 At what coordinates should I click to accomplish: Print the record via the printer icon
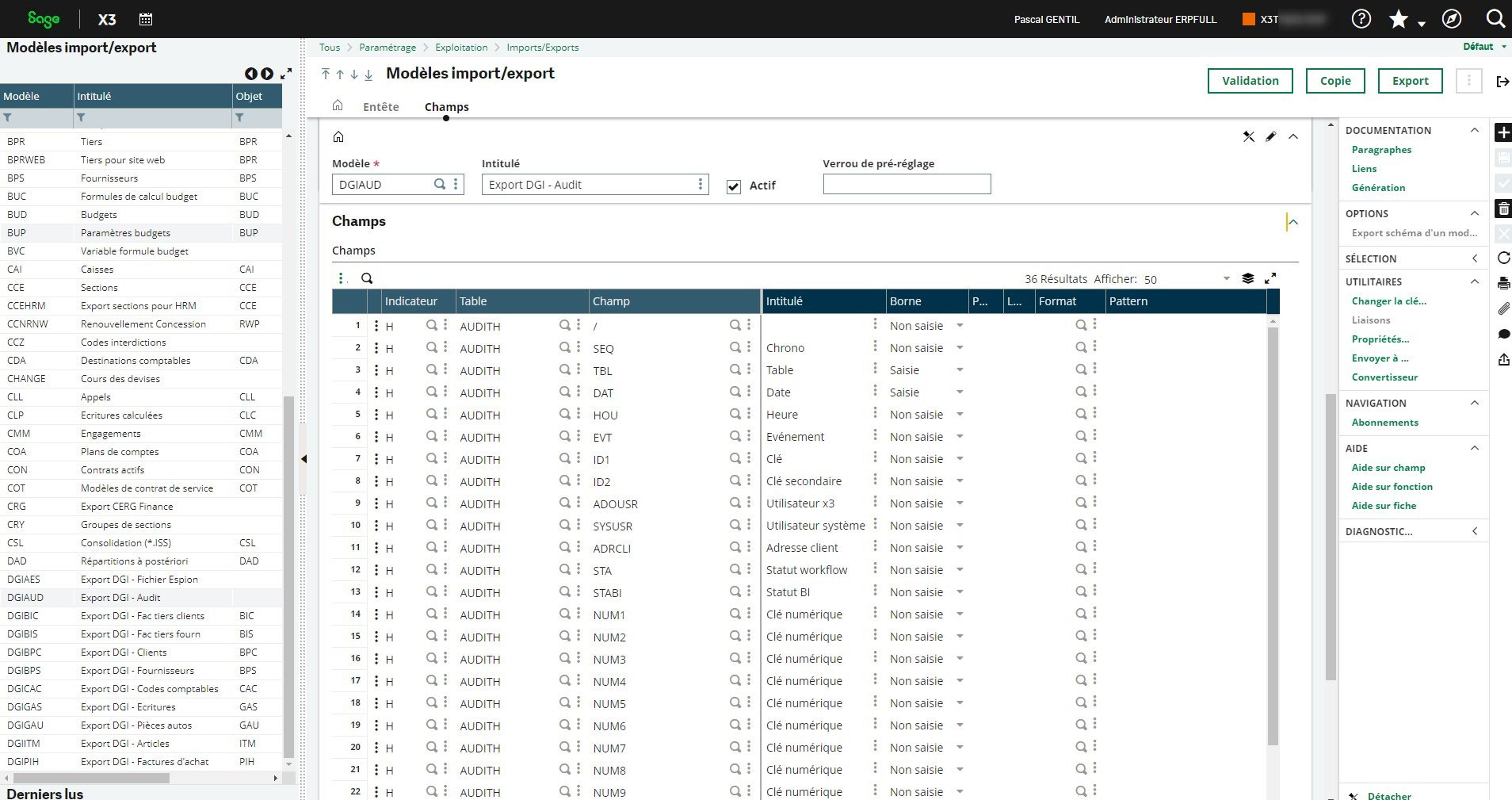pyautogui.click(x=1503, y=283)
